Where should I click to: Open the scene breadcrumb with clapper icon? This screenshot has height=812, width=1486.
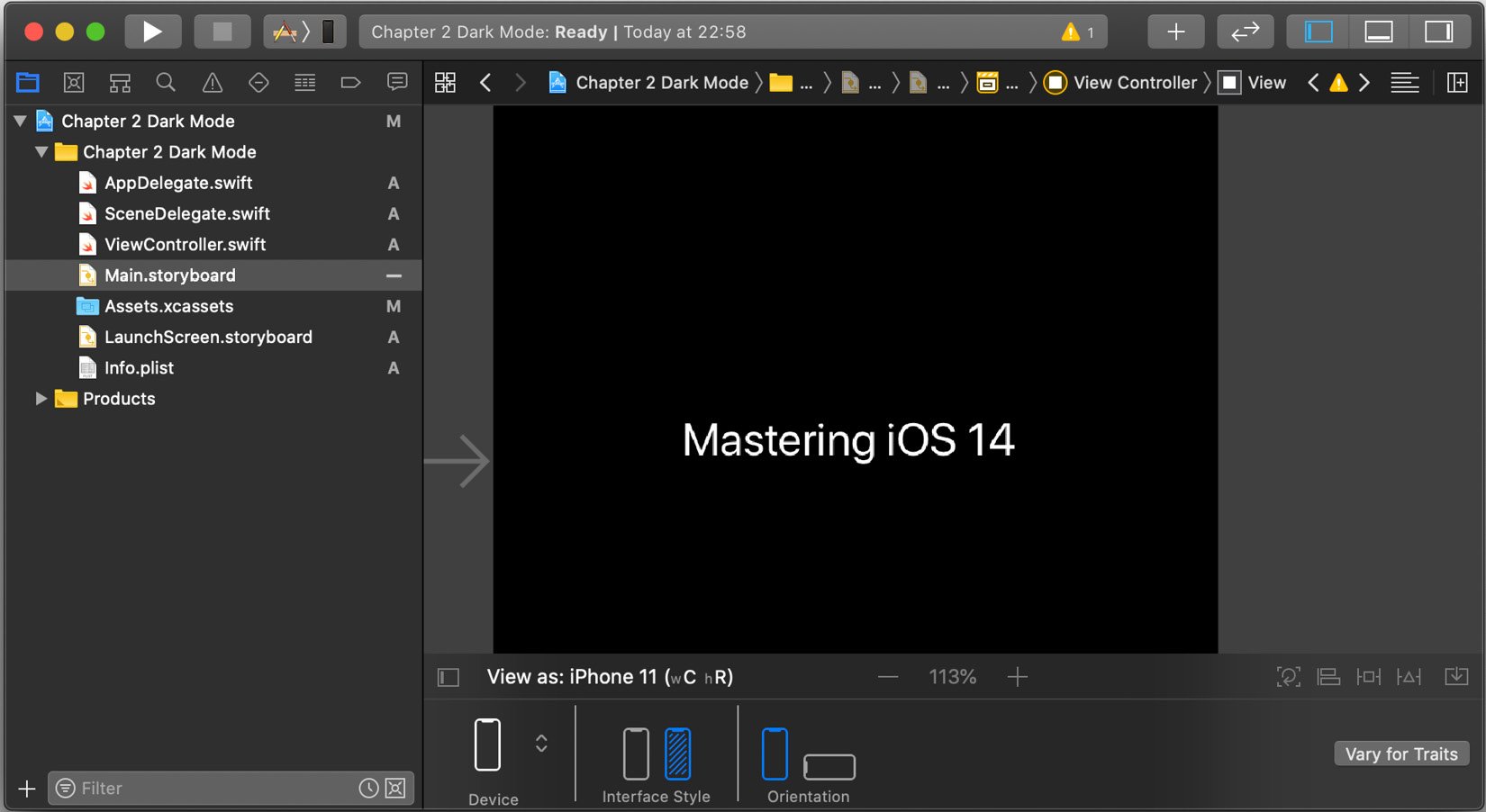click(998, 83)
